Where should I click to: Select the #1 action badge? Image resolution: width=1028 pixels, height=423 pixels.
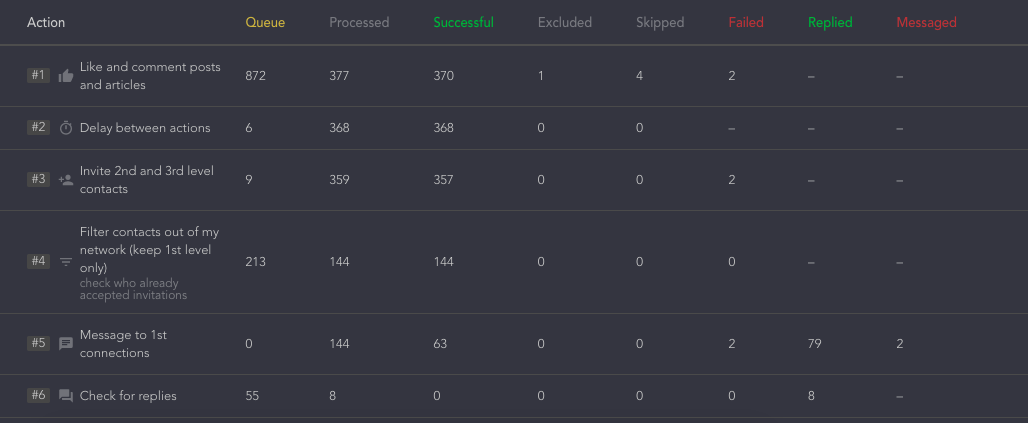[38, 75]
